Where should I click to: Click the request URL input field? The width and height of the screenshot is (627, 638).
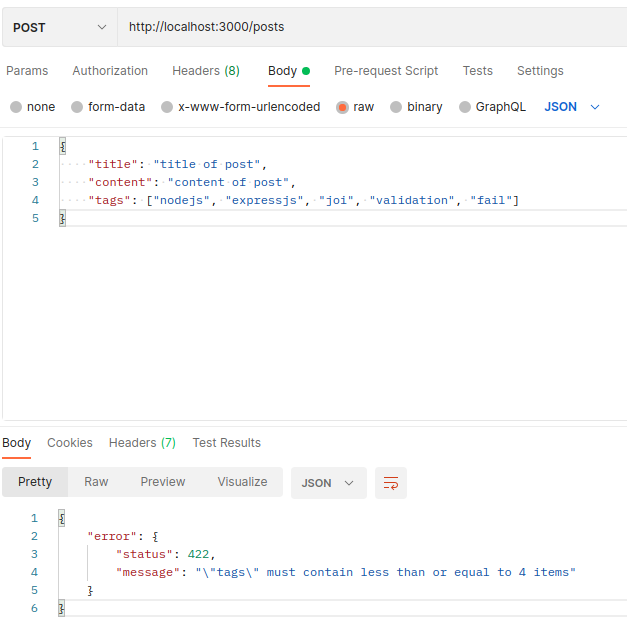370,28
